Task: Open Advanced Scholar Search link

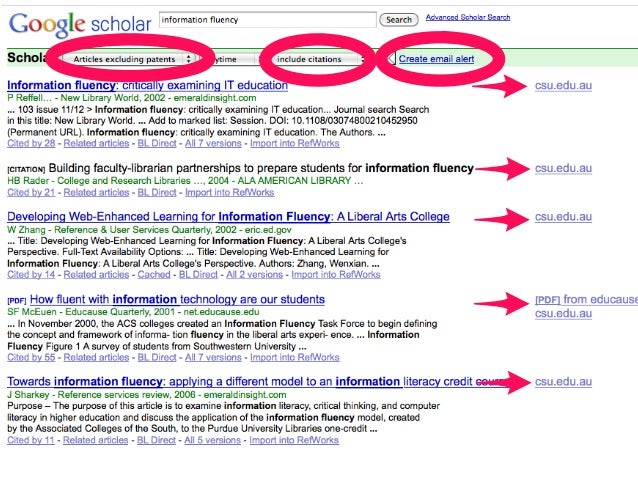Action: pos(468,17)
